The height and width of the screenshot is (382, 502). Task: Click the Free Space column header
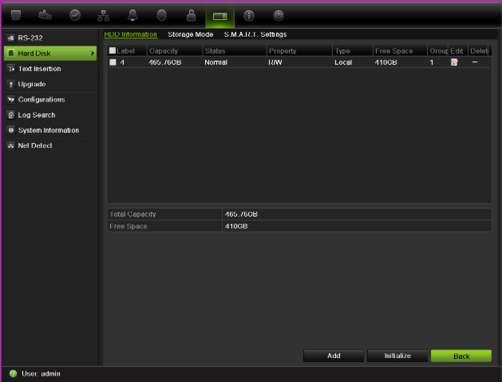pos(400,51)
